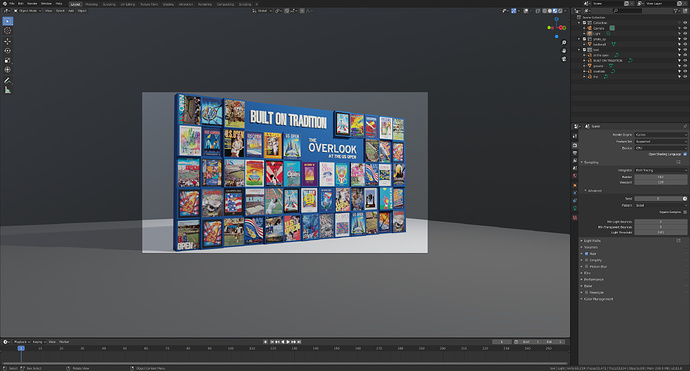Screen dimensions: 690x371
Task: Click the navigation gizmo blue Z axis
Action: (557, 19)
